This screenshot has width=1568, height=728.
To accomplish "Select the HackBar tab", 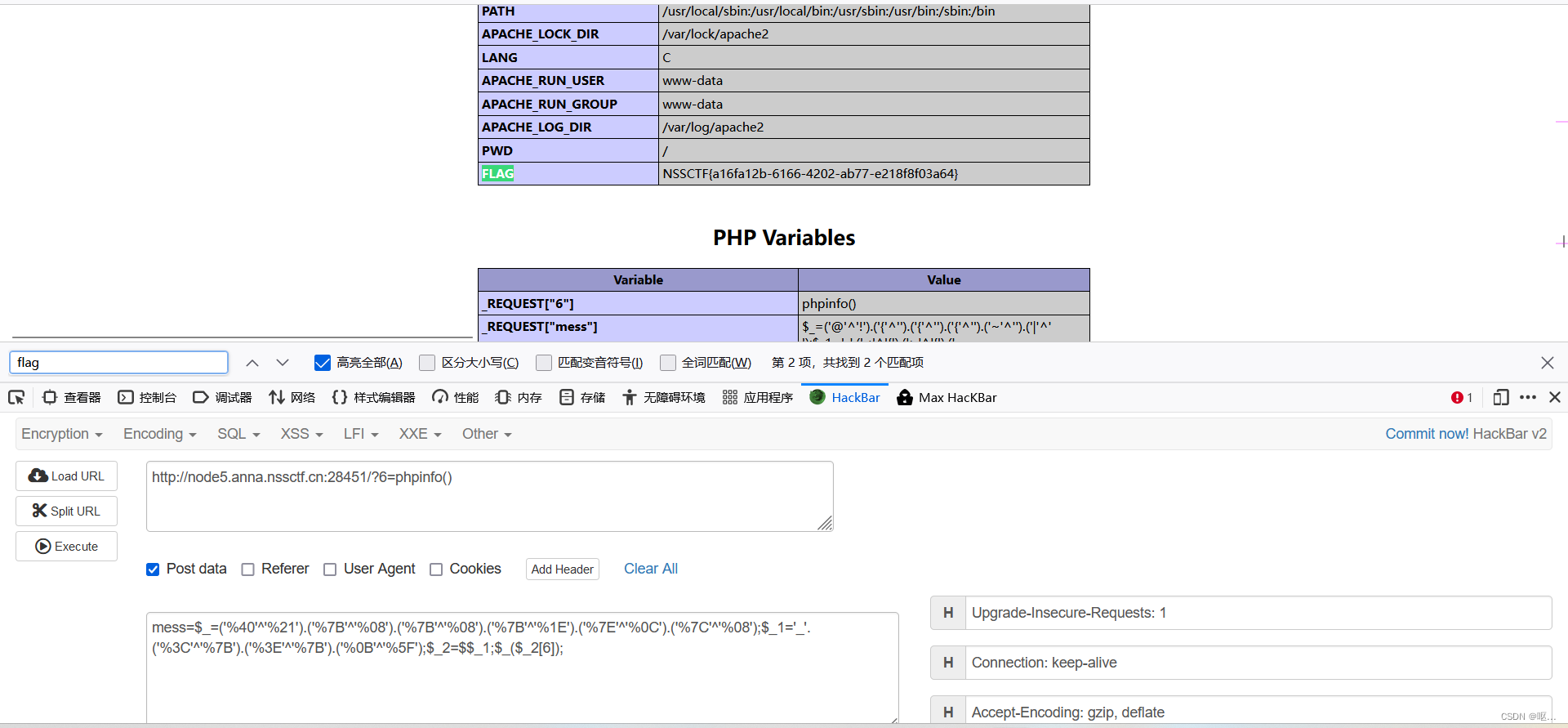I will (x=844, y=397).
